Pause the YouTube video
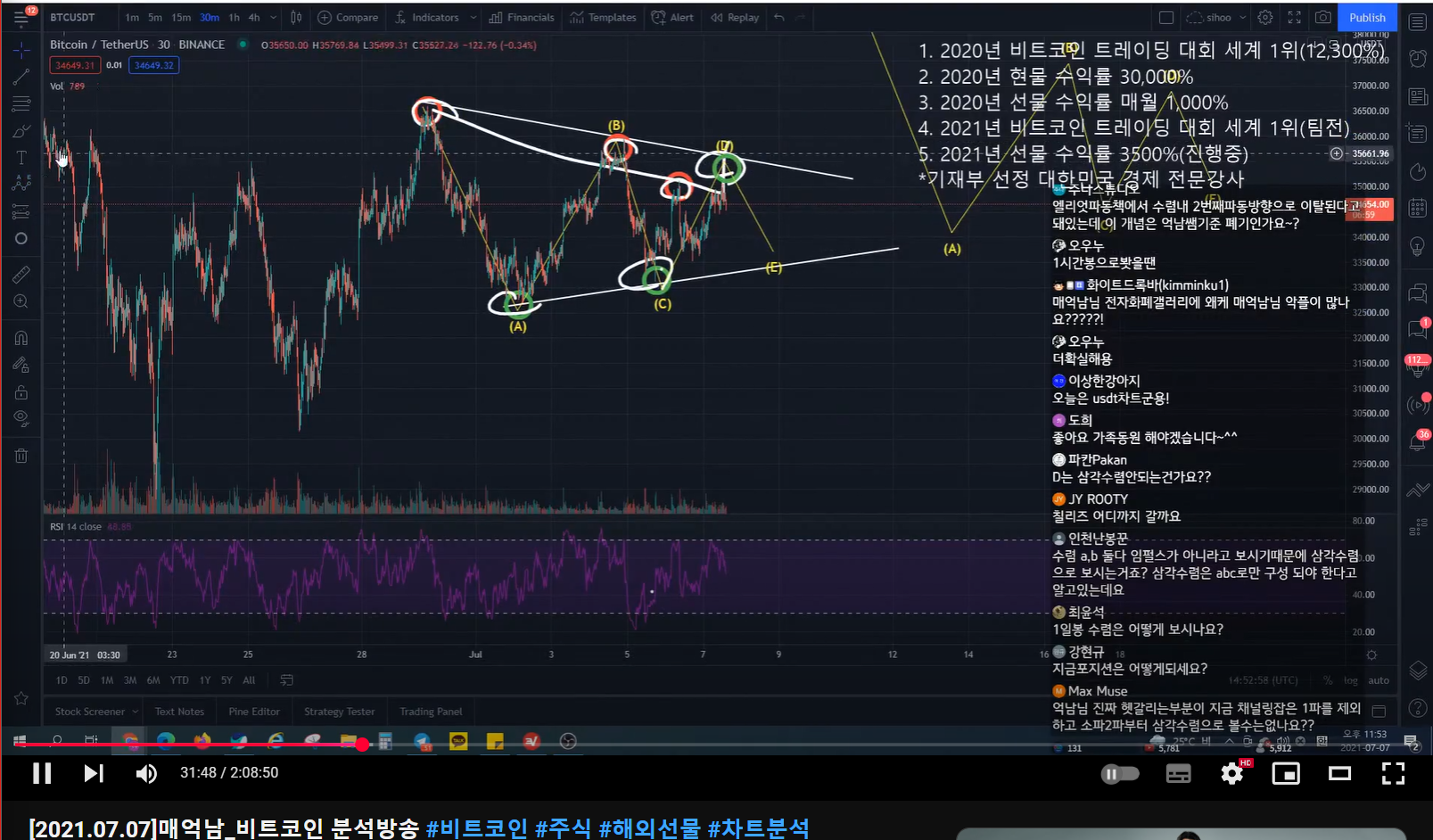This screenshot has height=840, width=1433. (x=42, y=773)
